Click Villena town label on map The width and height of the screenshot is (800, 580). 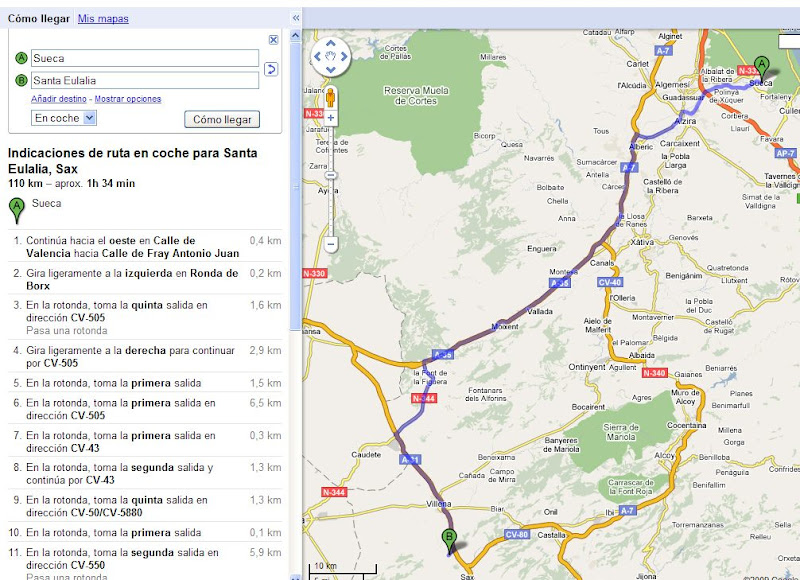[x=439, y=504]
